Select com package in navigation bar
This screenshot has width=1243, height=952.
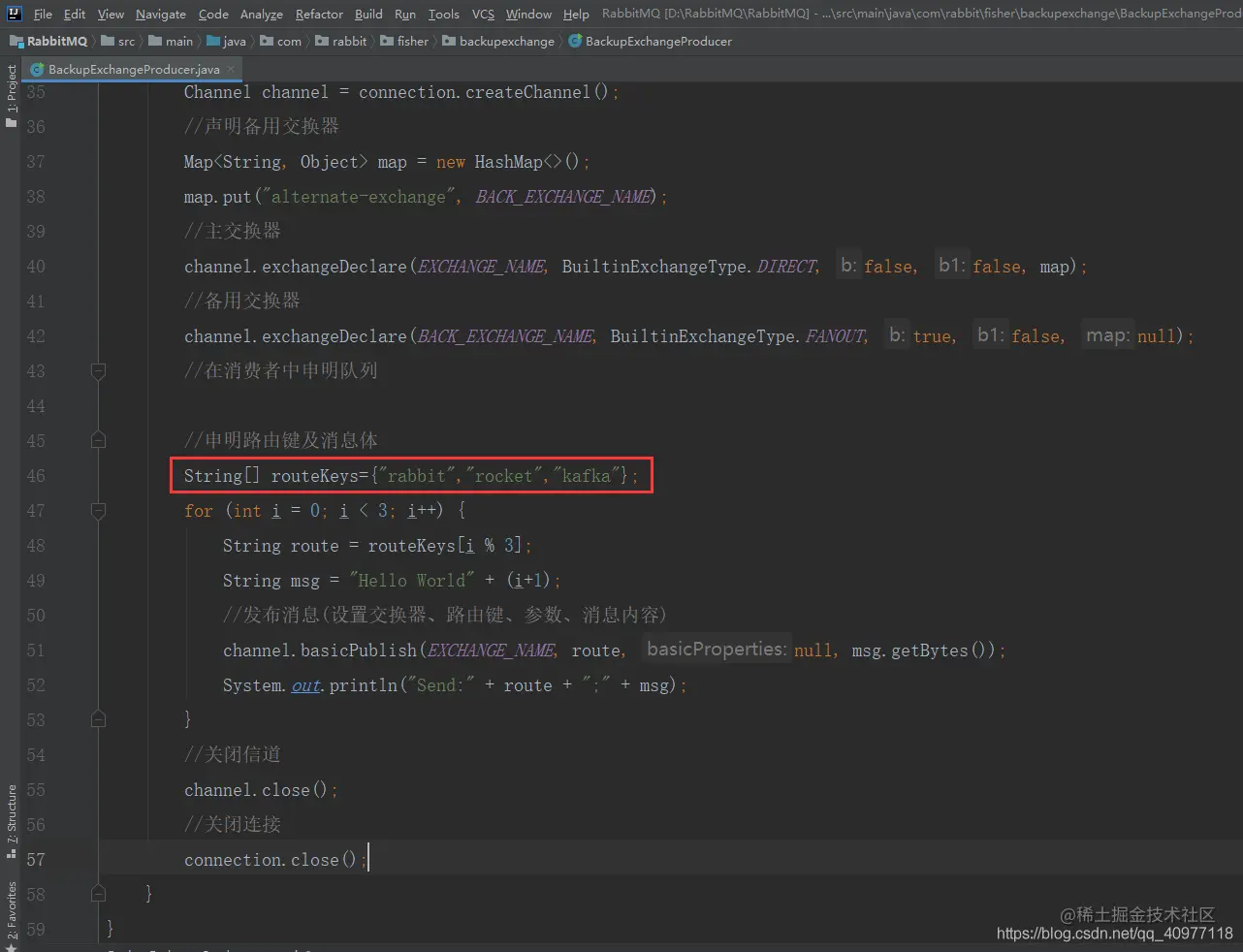[x=281, y=41]
